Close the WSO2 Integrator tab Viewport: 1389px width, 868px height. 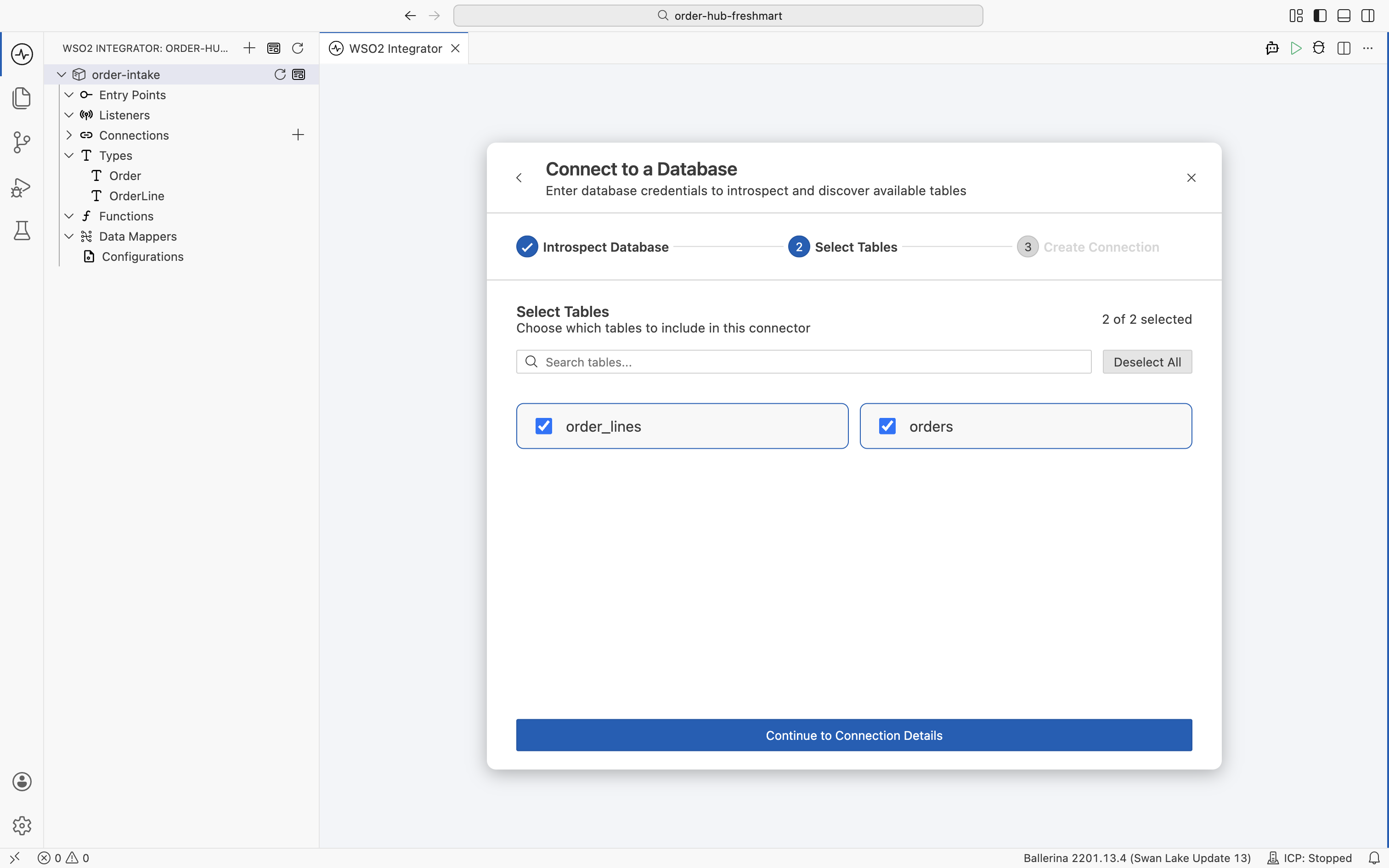[455, 48]
